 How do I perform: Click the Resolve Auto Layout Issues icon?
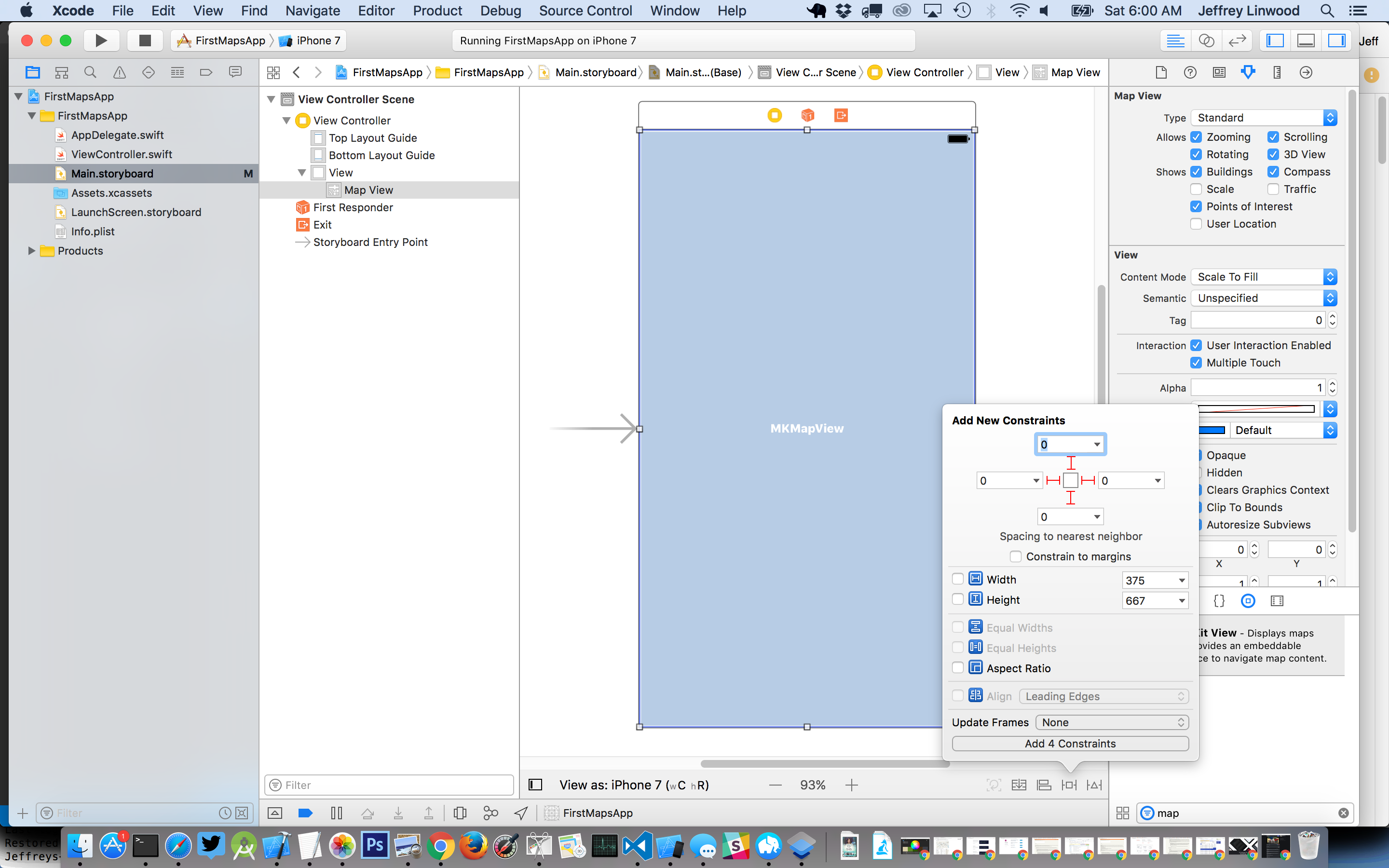(1093, 785)
